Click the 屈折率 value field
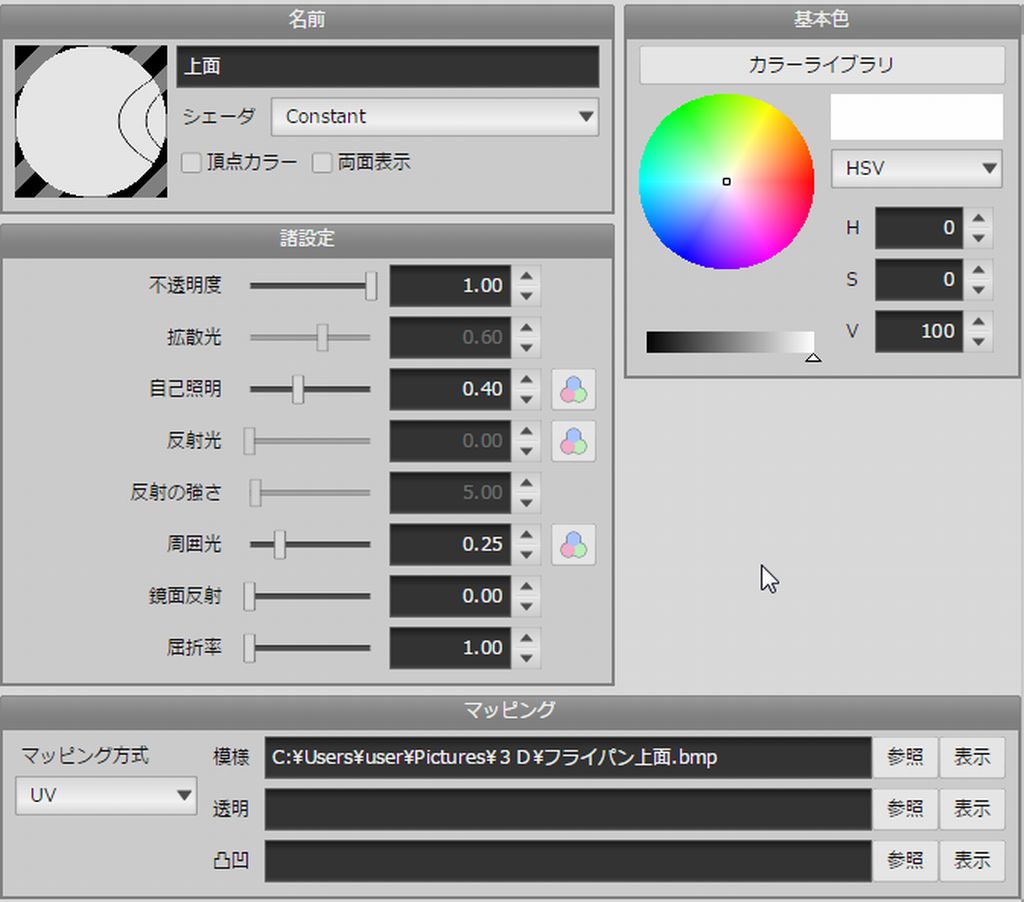 tap(451, 648)
